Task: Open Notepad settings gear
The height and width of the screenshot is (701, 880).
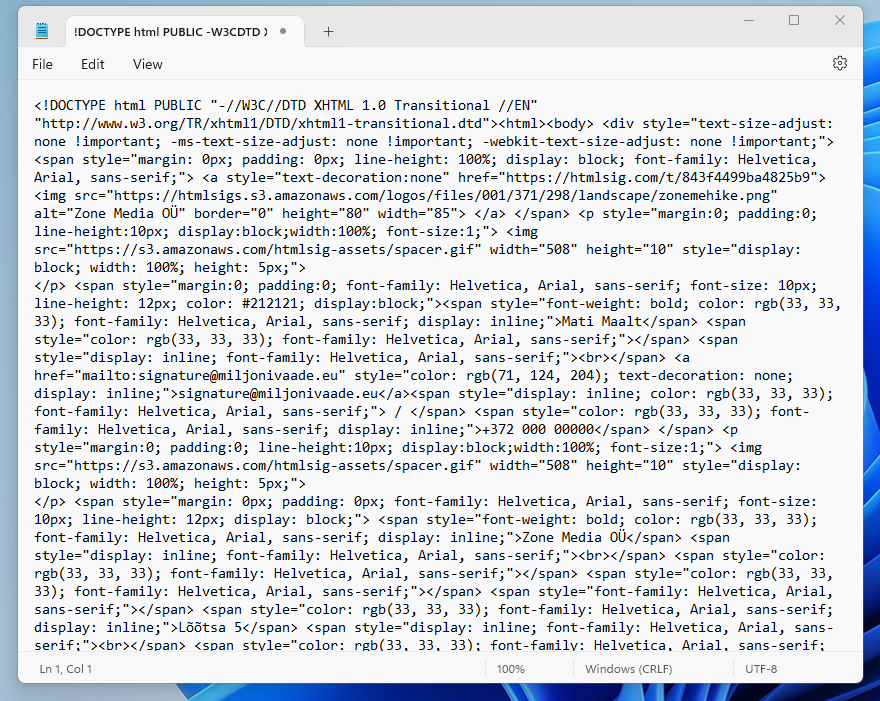Action: [839, 63]
